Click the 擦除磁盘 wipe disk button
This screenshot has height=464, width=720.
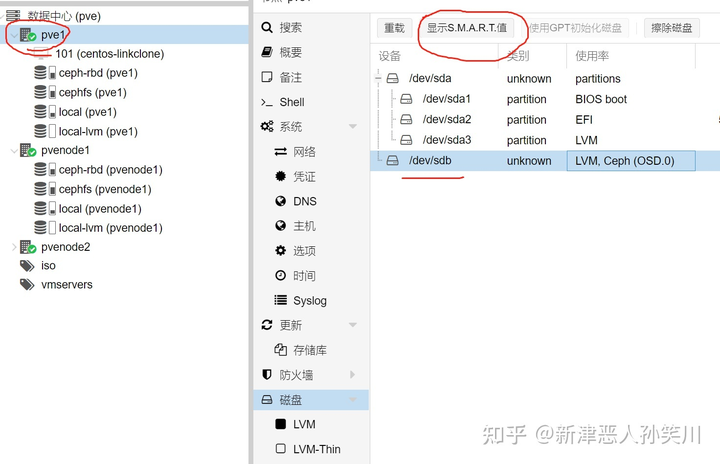click(x=671, y=28)
